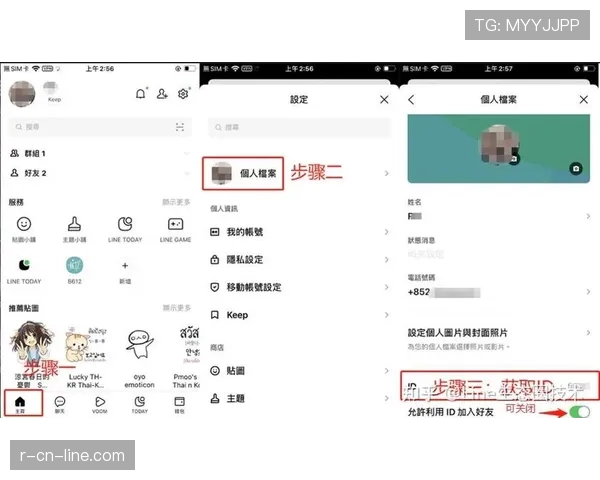The width and height of the screenshot is (600, 480).
Task: Open the green-dot LINE TODAY shortcut icon
Action: [24, 265]
